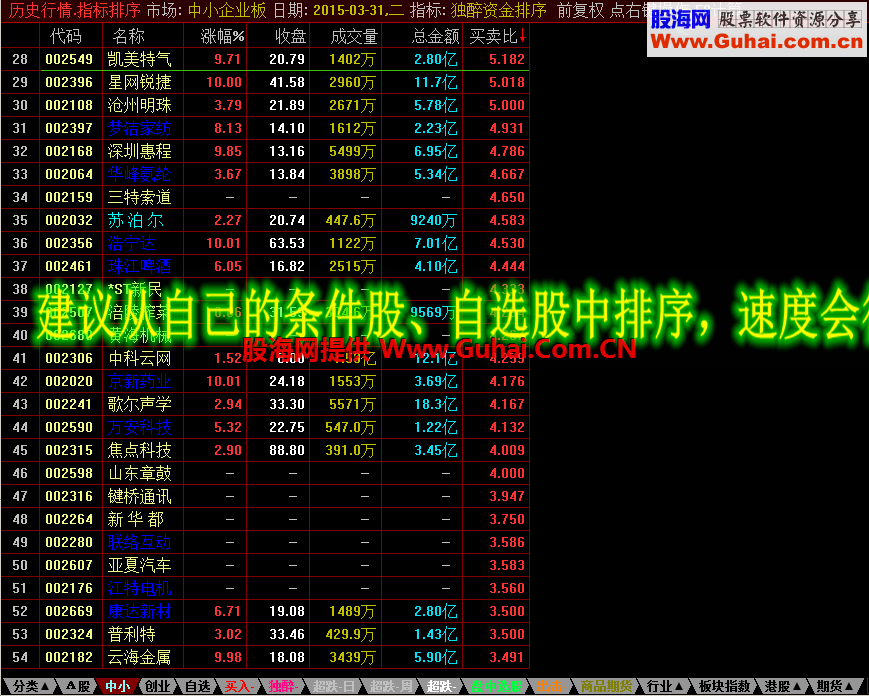Click the date value 2015-03-31
869x696 pixels.
click(x=351, y=10)
